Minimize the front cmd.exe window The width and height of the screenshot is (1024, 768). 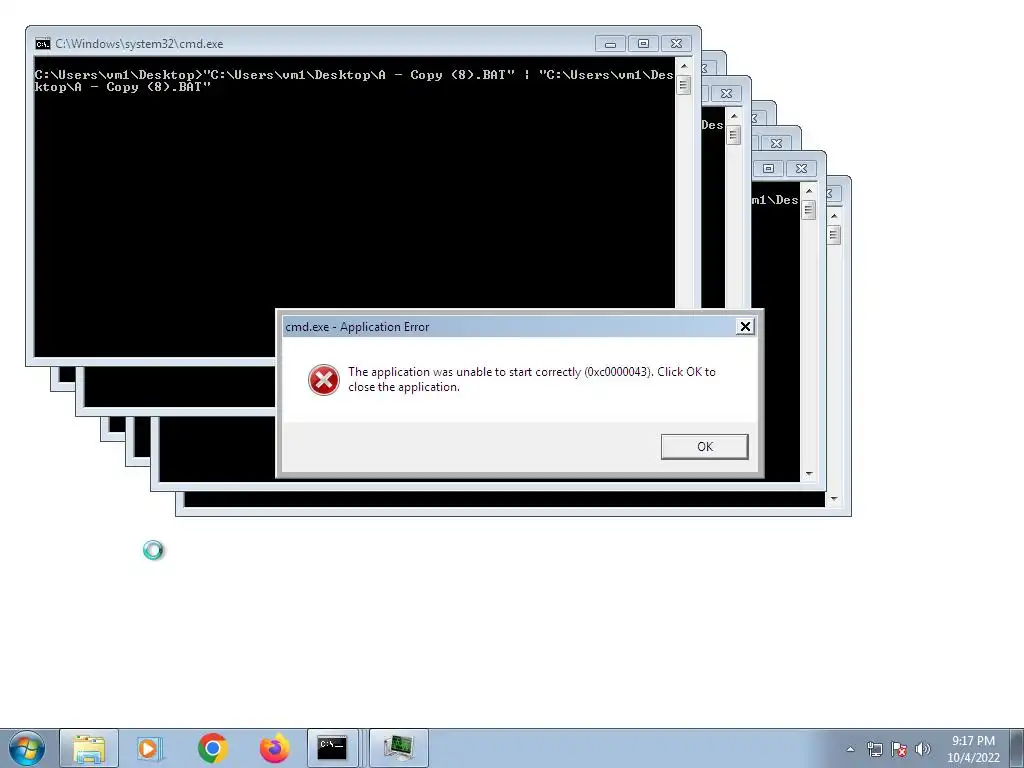(x=611, y=44)
